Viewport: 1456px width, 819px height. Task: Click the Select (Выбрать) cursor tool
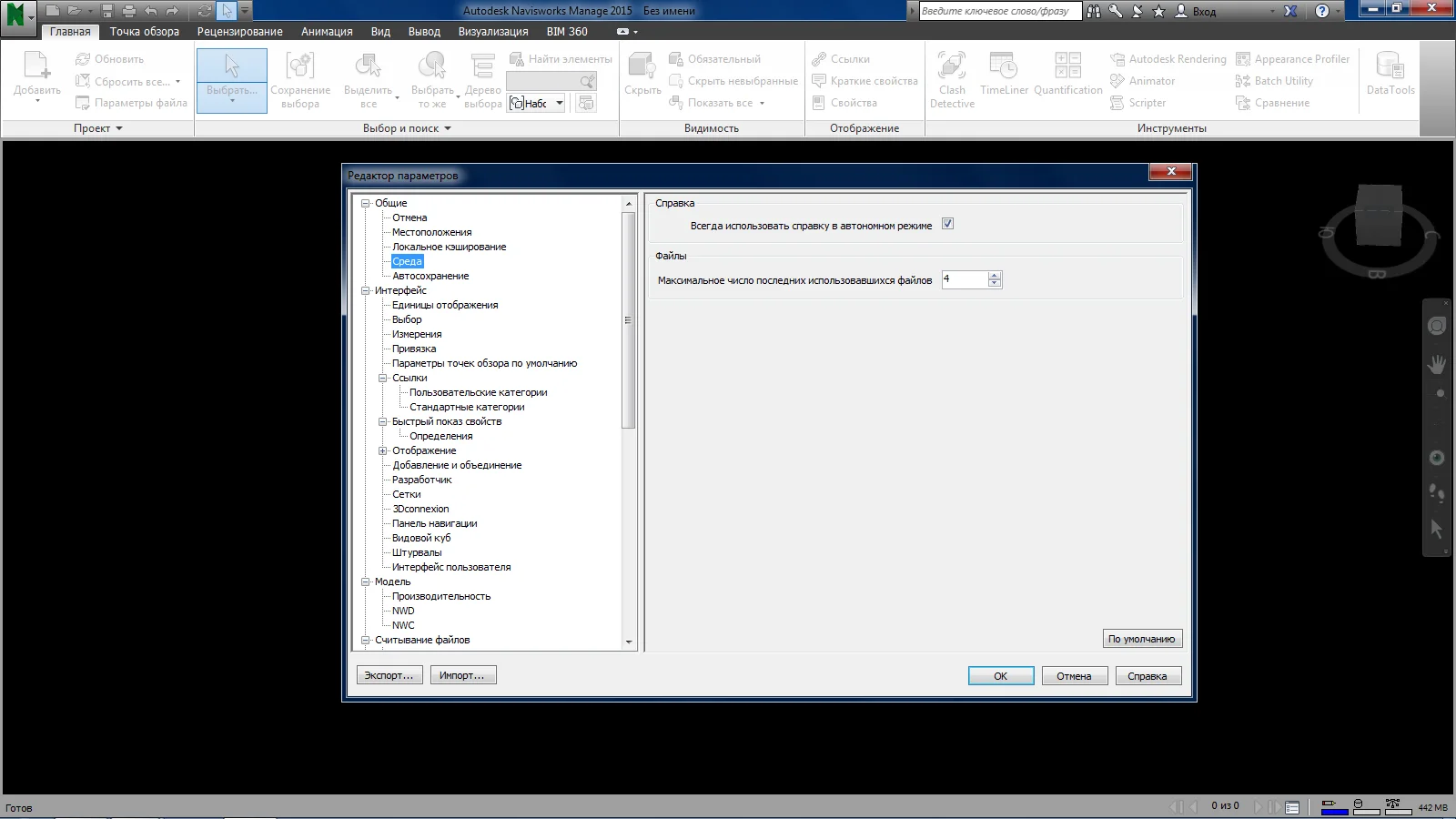[x=232, y=67]
